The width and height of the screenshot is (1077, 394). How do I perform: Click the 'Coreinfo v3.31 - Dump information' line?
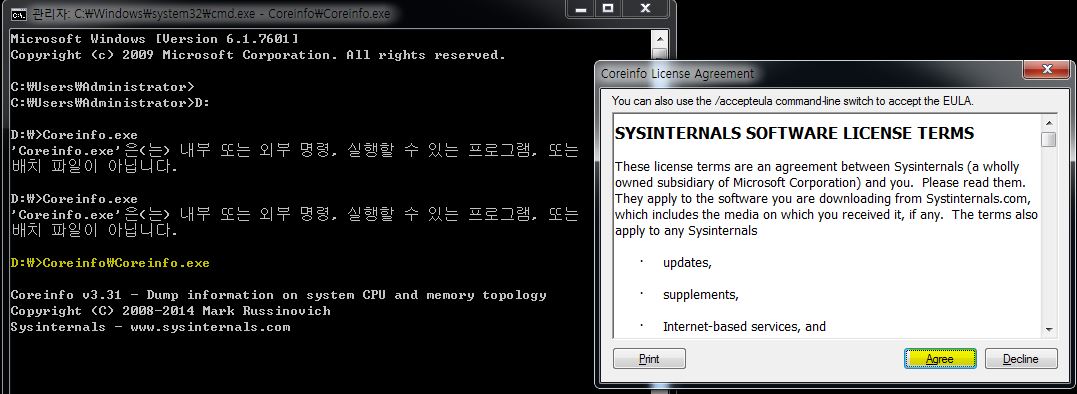[279, 295]
